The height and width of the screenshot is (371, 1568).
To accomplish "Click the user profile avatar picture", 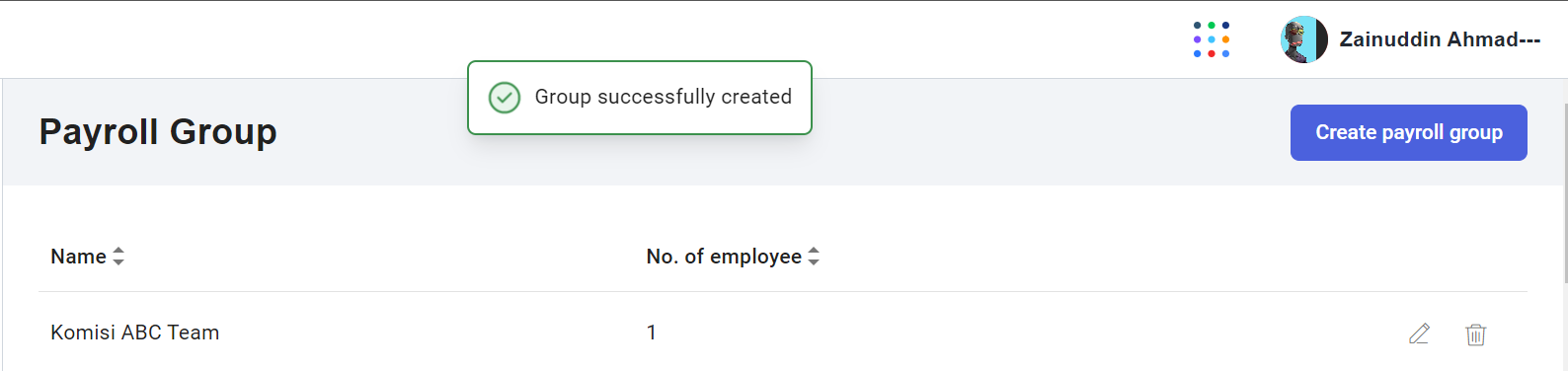I will click(1304, 39).
